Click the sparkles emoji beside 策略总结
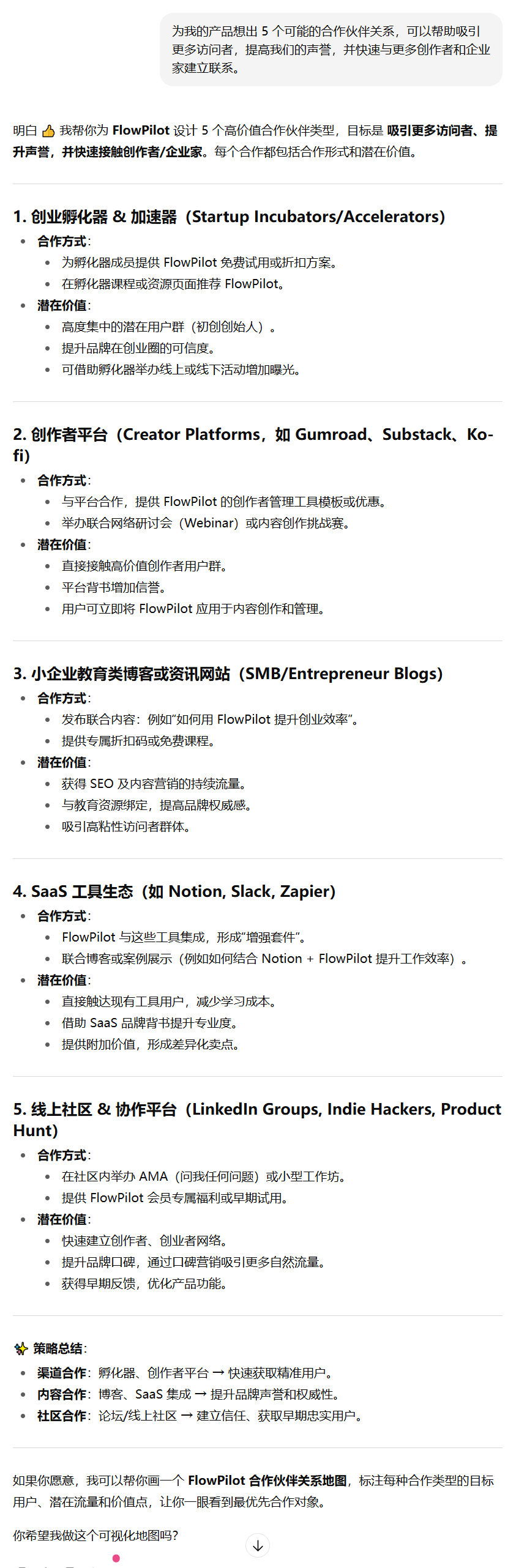508x1568 pixels. (x=21, y=1348)
